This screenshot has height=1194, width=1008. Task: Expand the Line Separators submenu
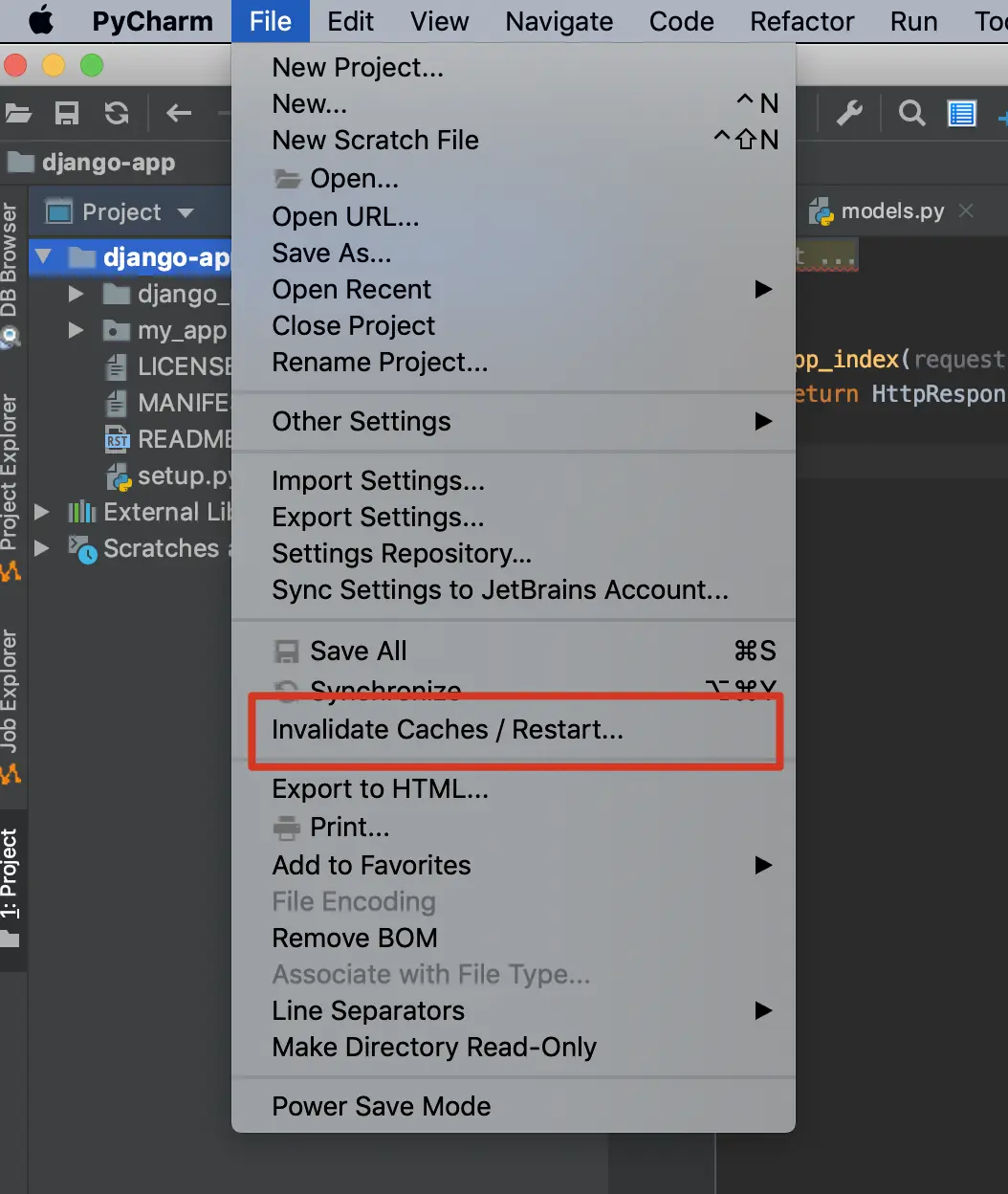(514, 1010)
